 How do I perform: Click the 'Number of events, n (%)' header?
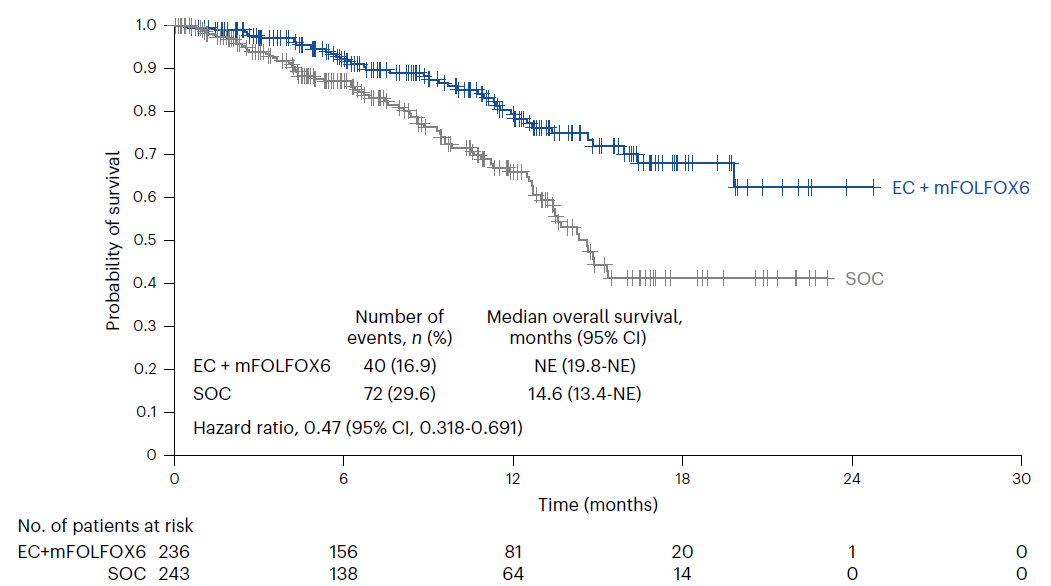click(x=399, y=327)
